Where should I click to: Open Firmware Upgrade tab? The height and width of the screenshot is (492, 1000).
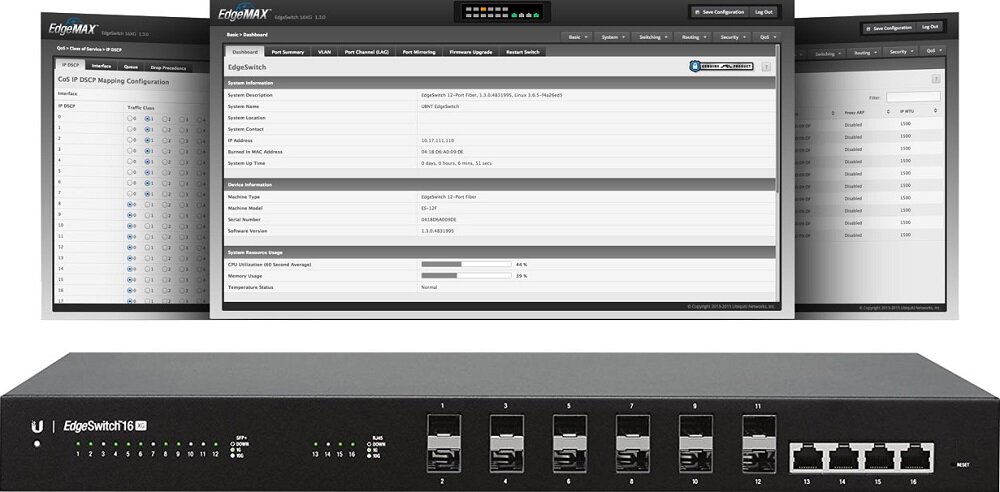click(x=471, y=52)
